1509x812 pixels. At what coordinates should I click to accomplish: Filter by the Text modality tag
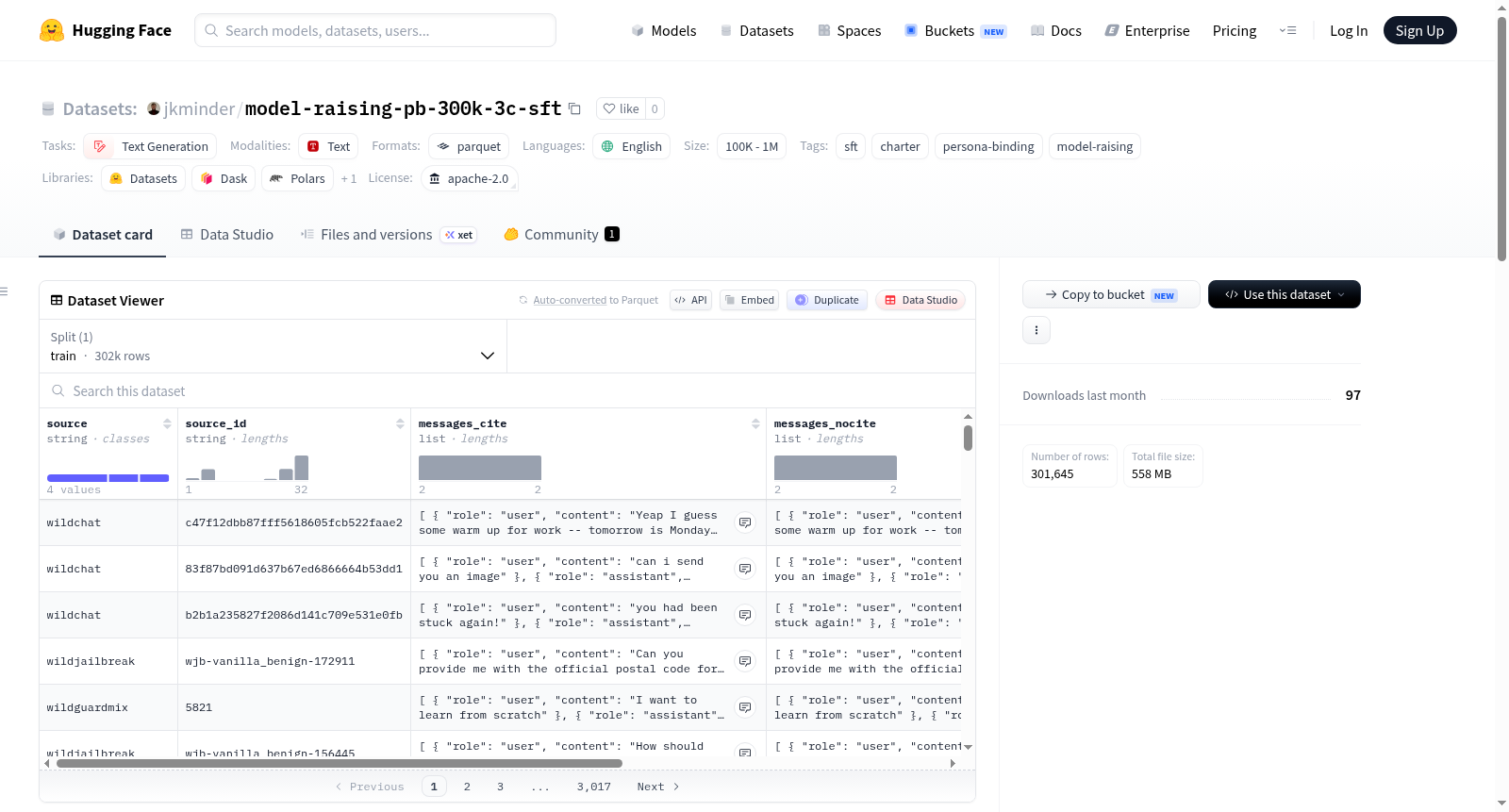click(328, 146)
